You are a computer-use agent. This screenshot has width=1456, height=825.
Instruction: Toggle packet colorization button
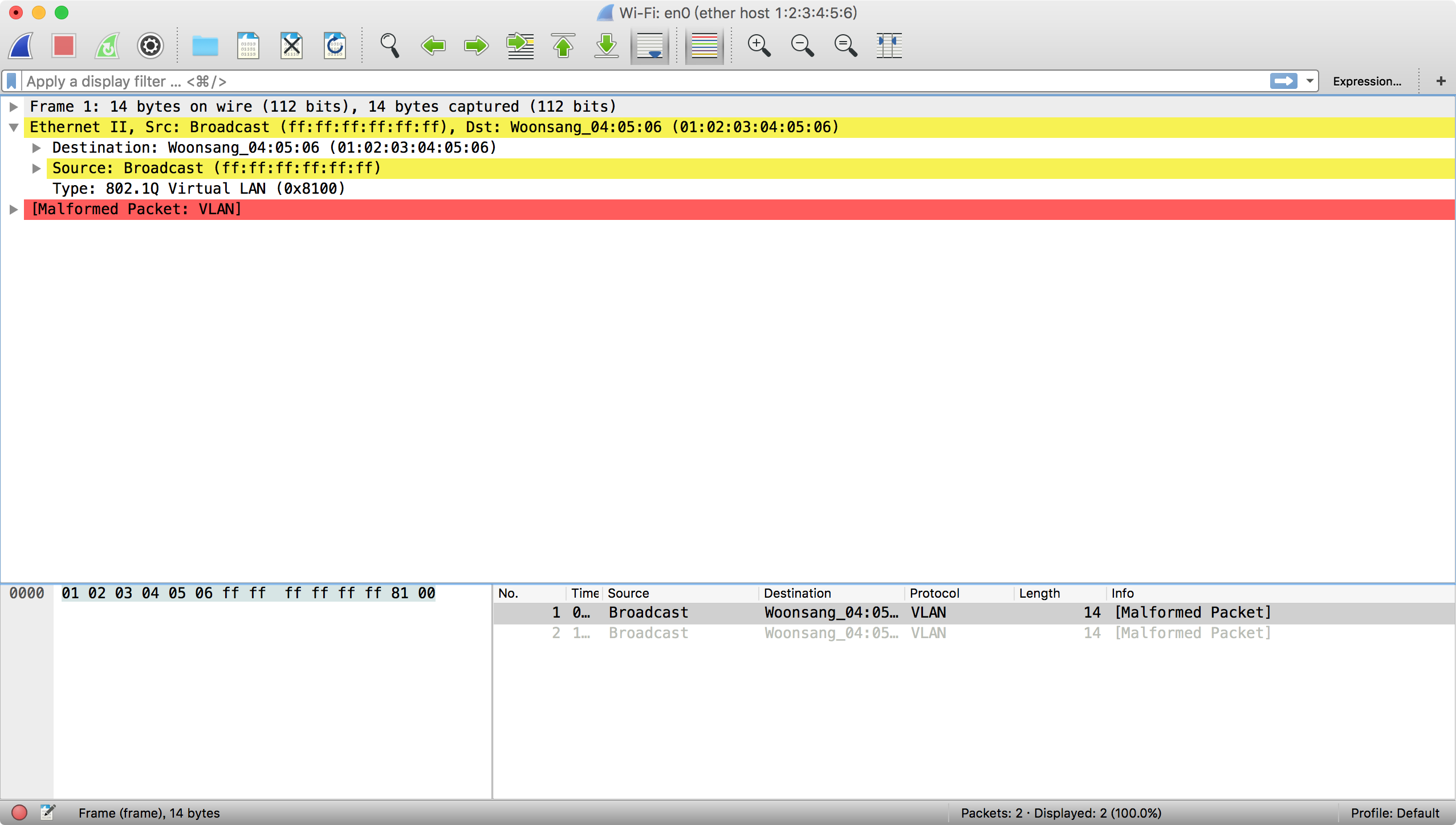click(704, 46)
